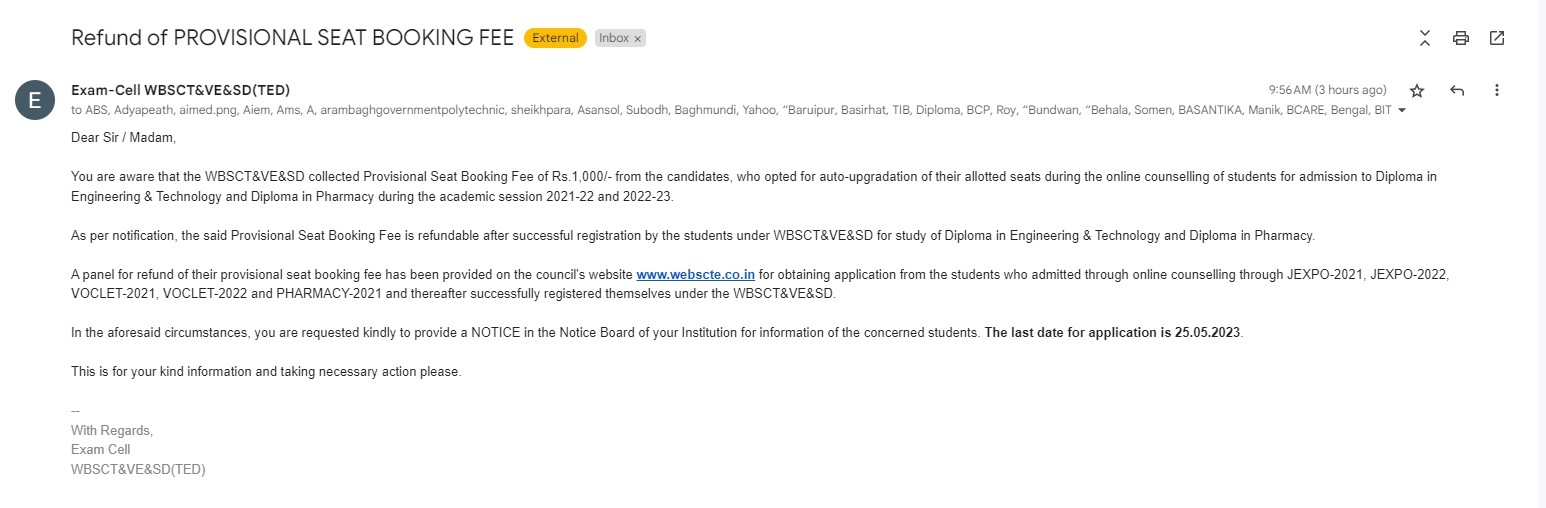Click the 'With Regards,' signature line
1546x508 pixels.
pyautogui.click(x=112, y=430)
